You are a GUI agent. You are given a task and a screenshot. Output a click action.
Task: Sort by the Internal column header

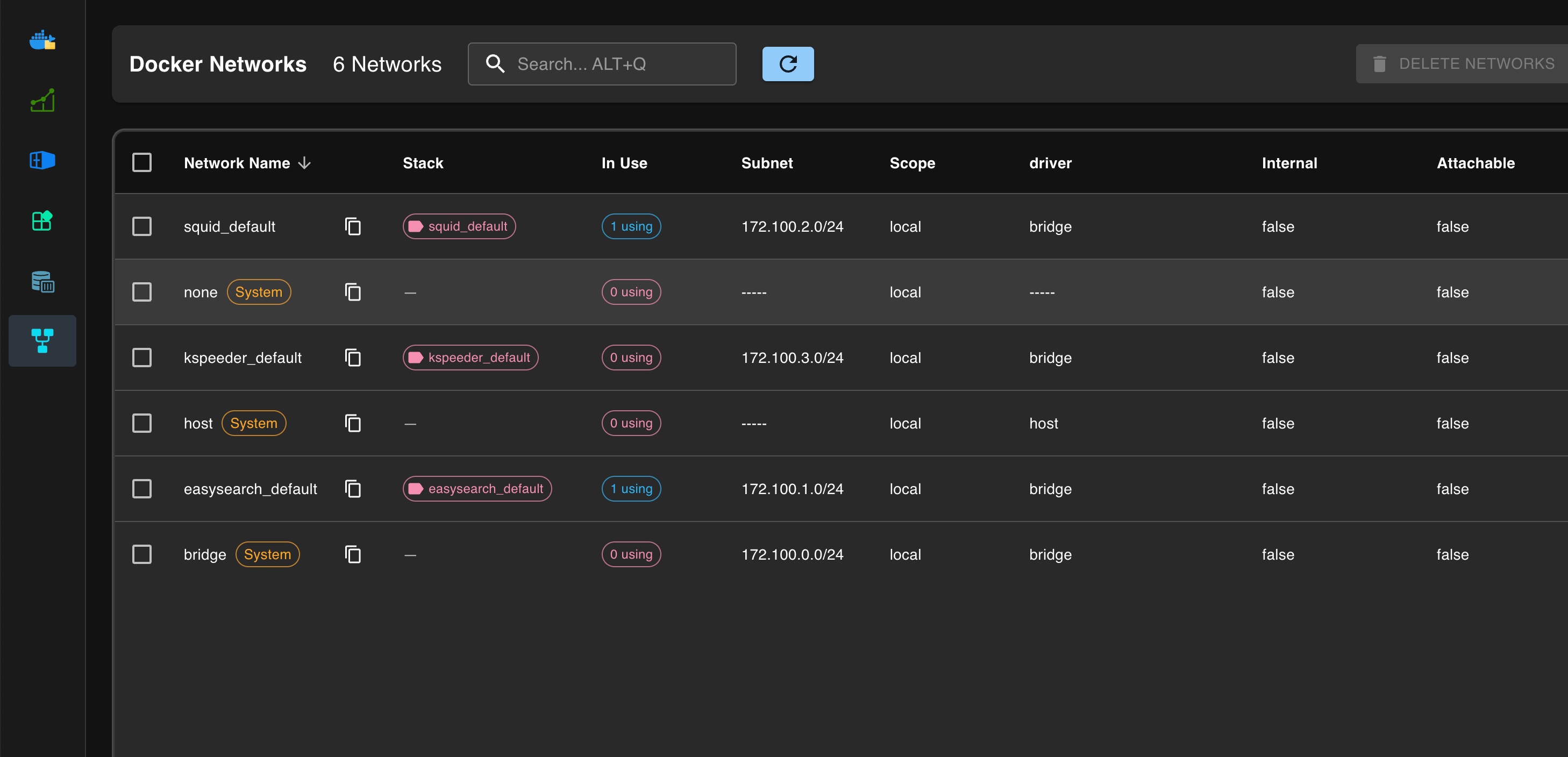point(1289,163)
